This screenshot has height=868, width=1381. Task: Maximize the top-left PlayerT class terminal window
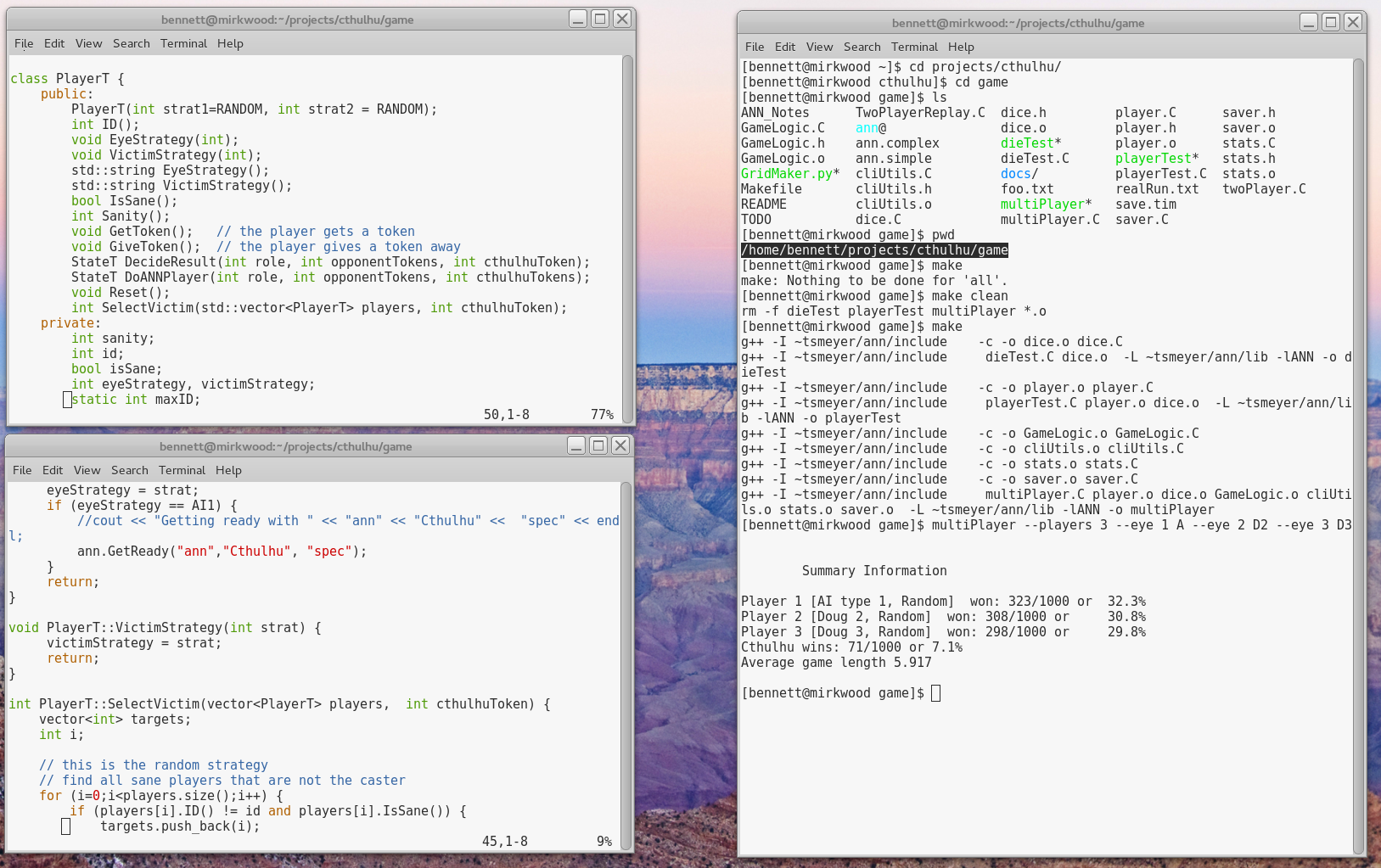[600, 19]
